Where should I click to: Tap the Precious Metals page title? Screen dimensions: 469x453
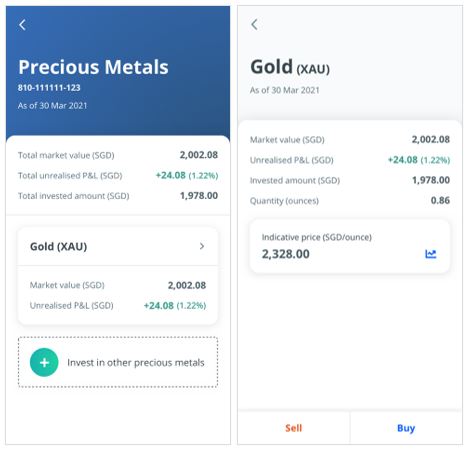click(93, 67)
